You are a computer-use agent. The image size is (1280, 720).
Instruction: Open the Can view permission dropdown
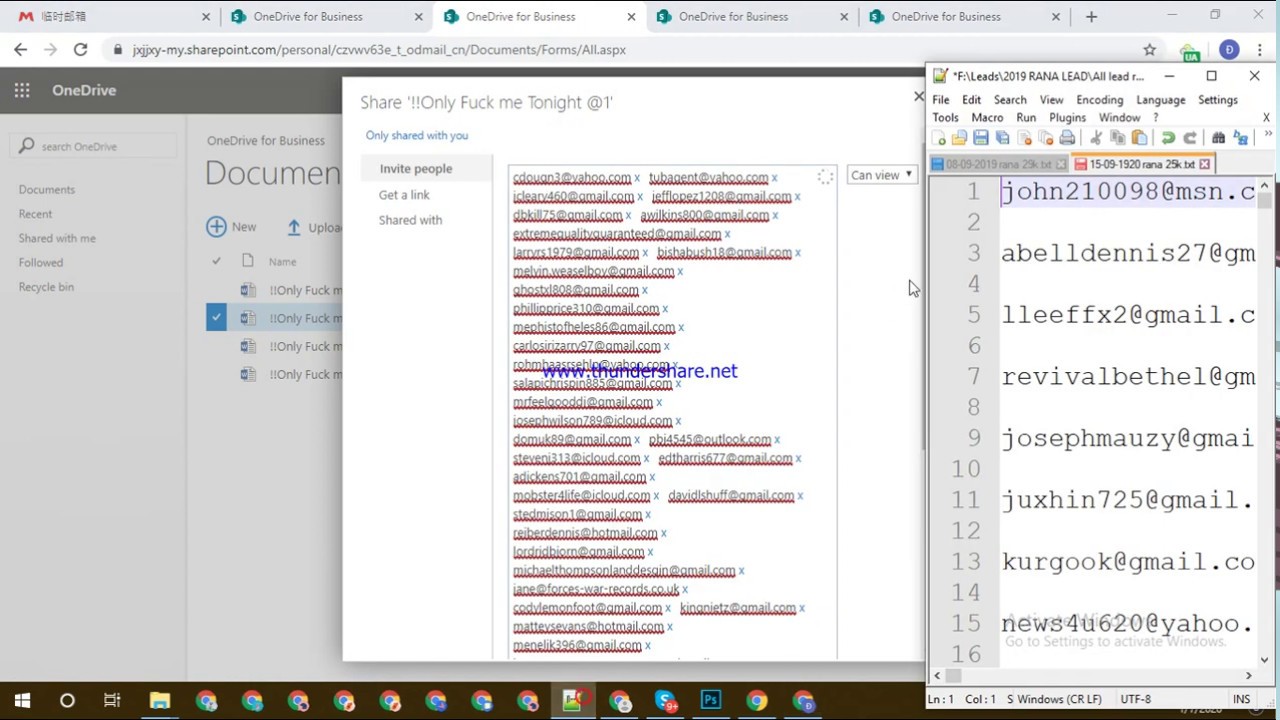click(882, 175)
